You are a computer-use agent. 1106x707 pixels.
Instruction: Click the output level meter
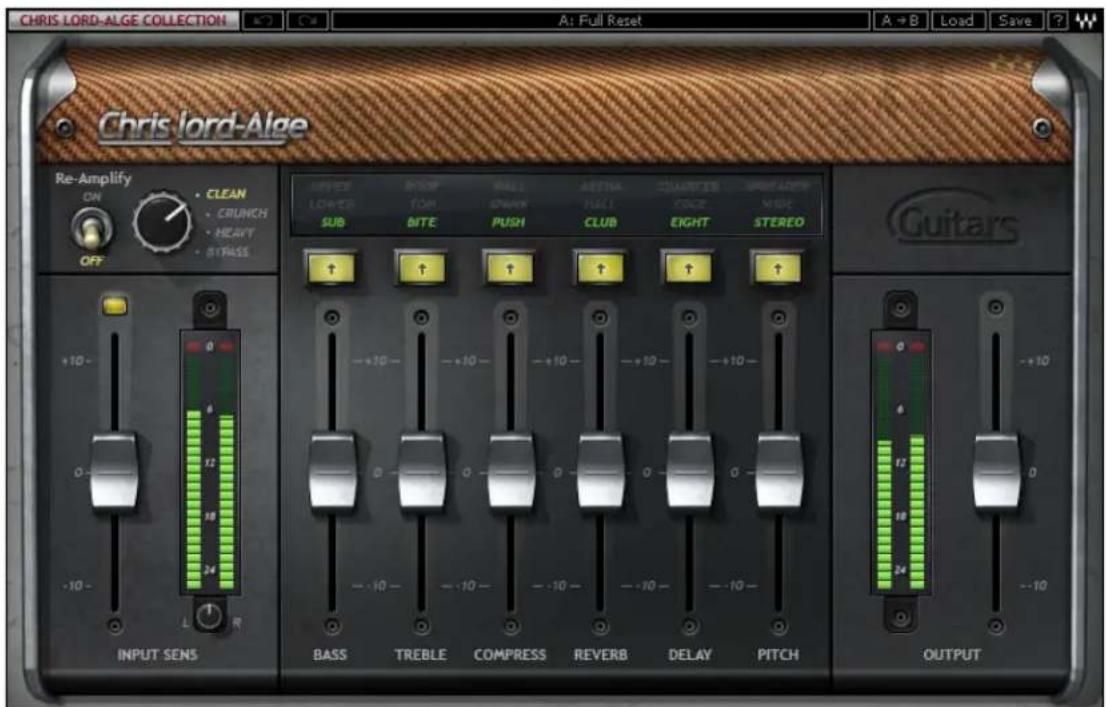pyautogui.click(x=900, y=462)
